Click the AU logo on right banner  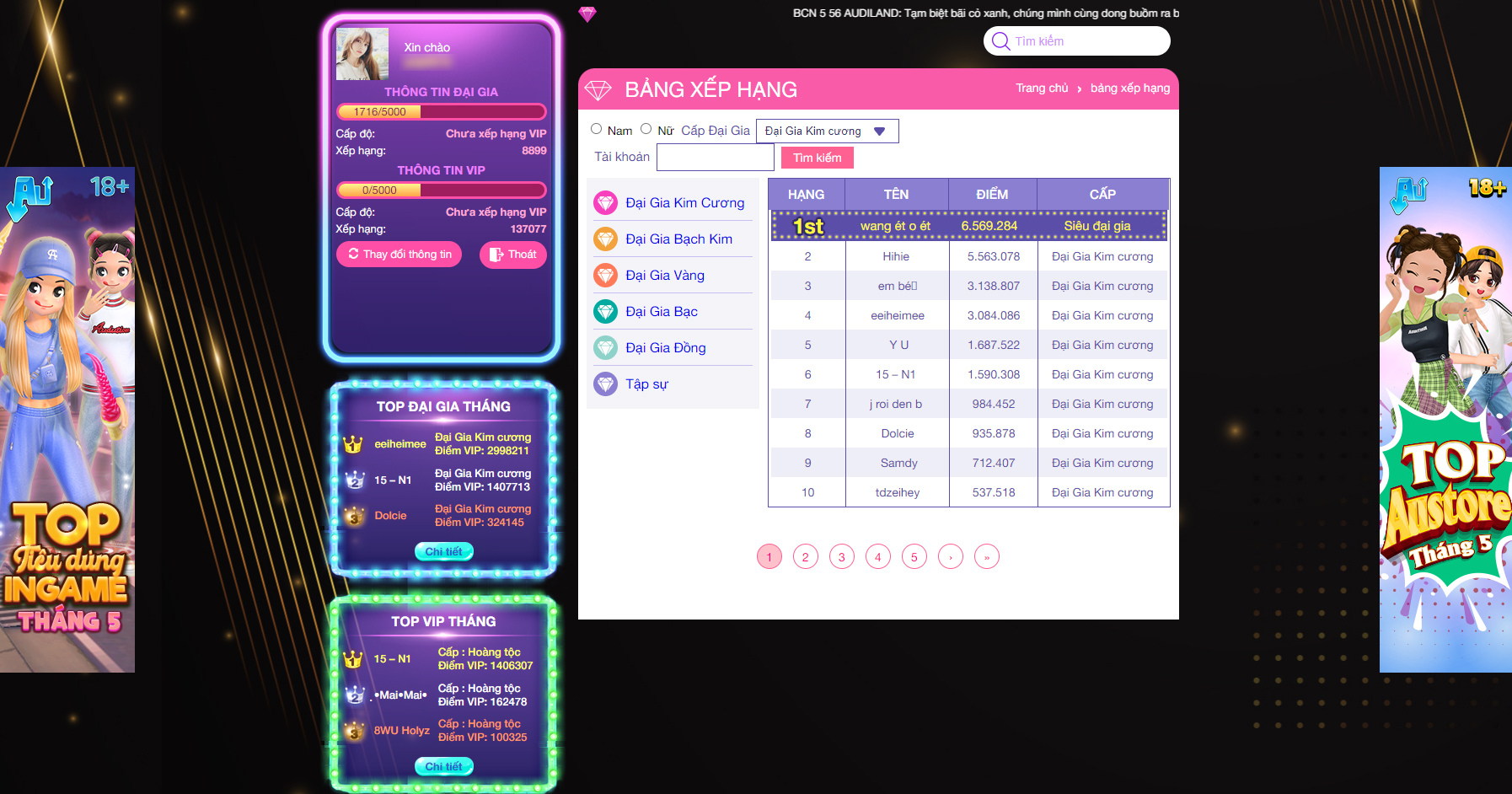click(1411, 195)
